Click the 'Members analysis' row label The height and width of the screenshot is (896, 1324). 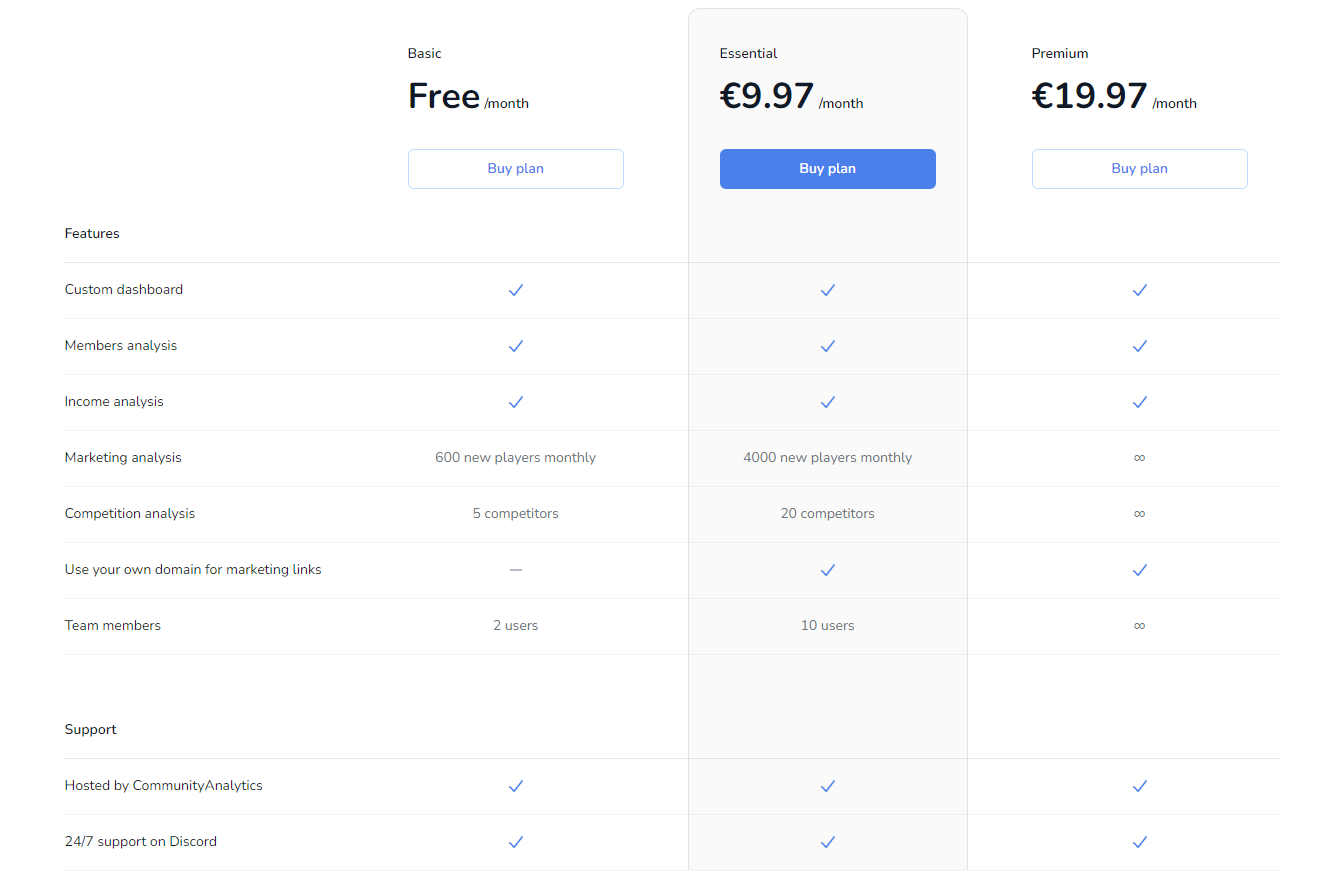pyautogui.click(x=121, y=346)
